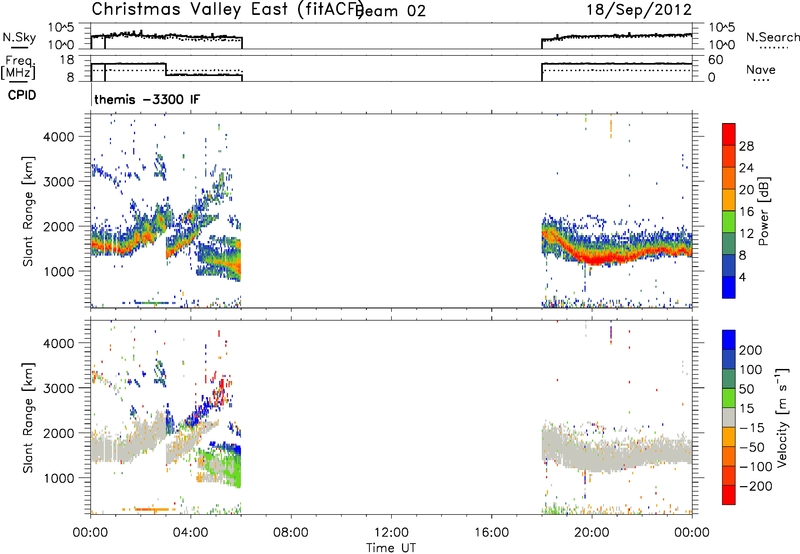Click the '08:00' time axis tick
Screen dimensions: 800x554
pos(291,533)
